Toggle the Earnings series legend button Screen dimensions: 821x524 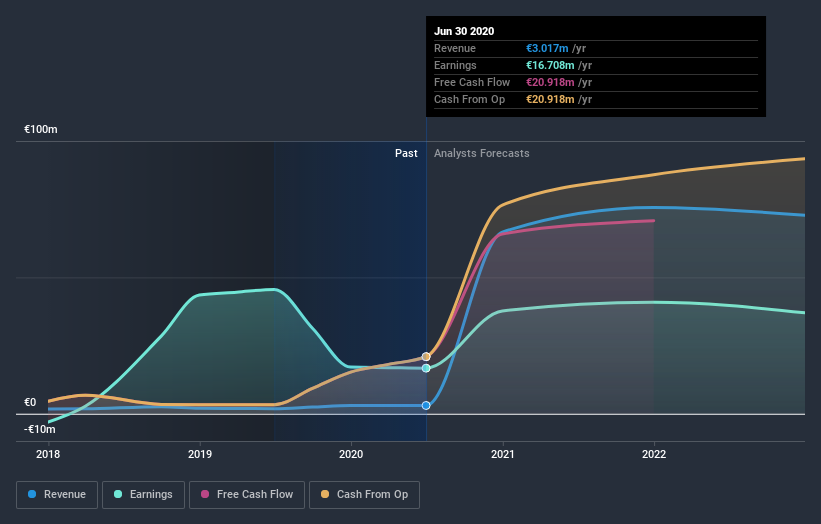click(x=143, y=495)
